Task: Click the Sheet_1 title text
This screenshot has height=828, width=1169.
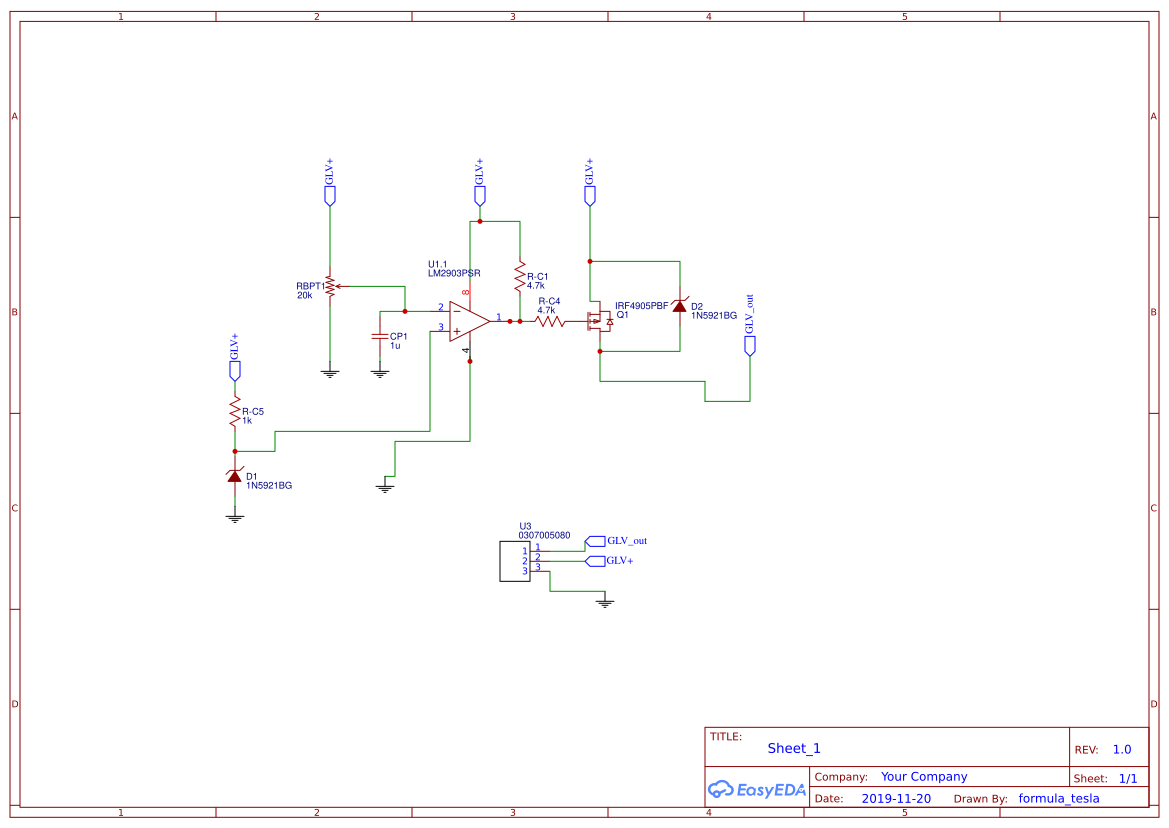Action: [793, 748]
